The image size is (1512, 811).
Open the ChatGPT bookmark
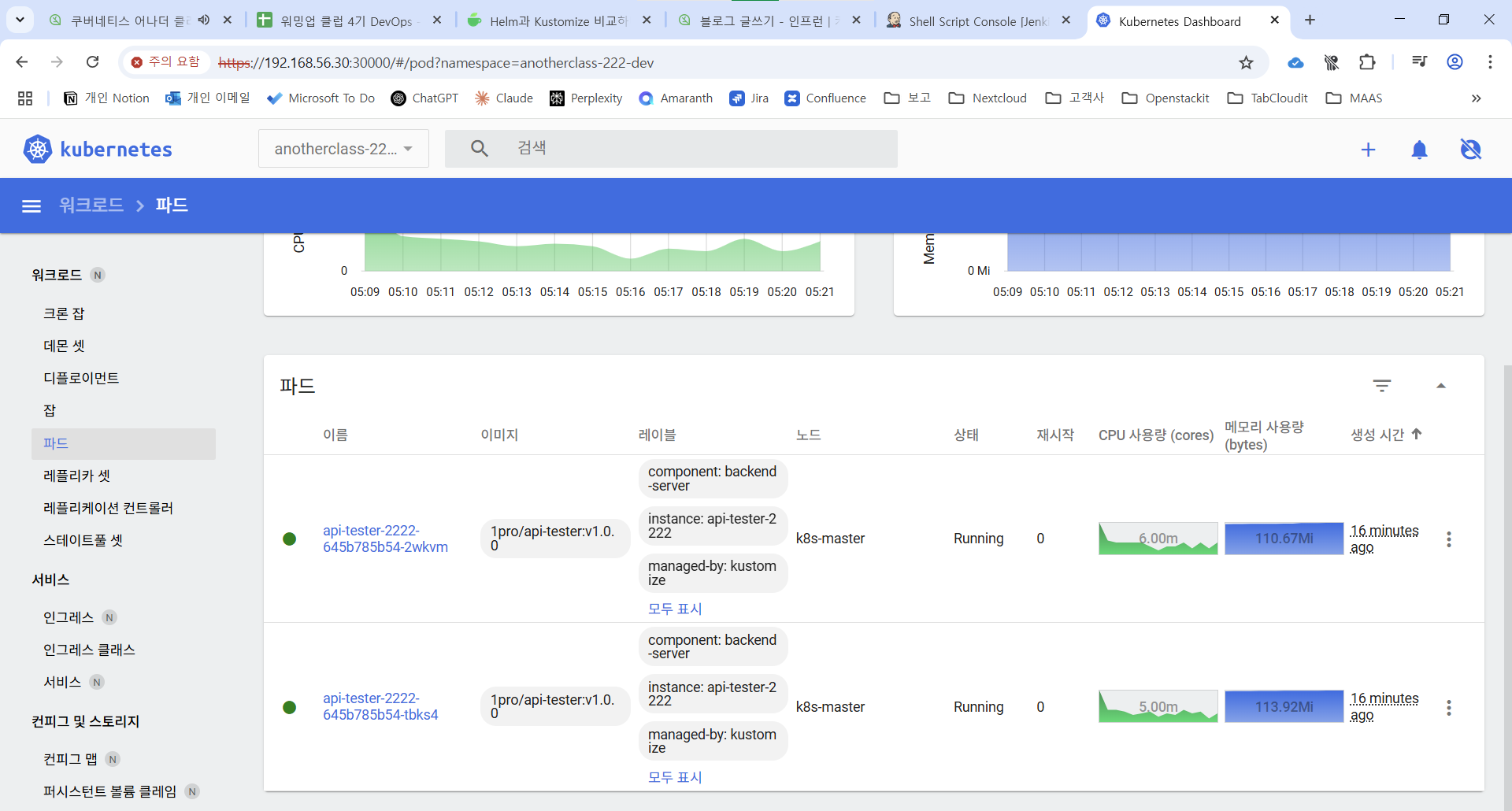[x=424, y=98]
